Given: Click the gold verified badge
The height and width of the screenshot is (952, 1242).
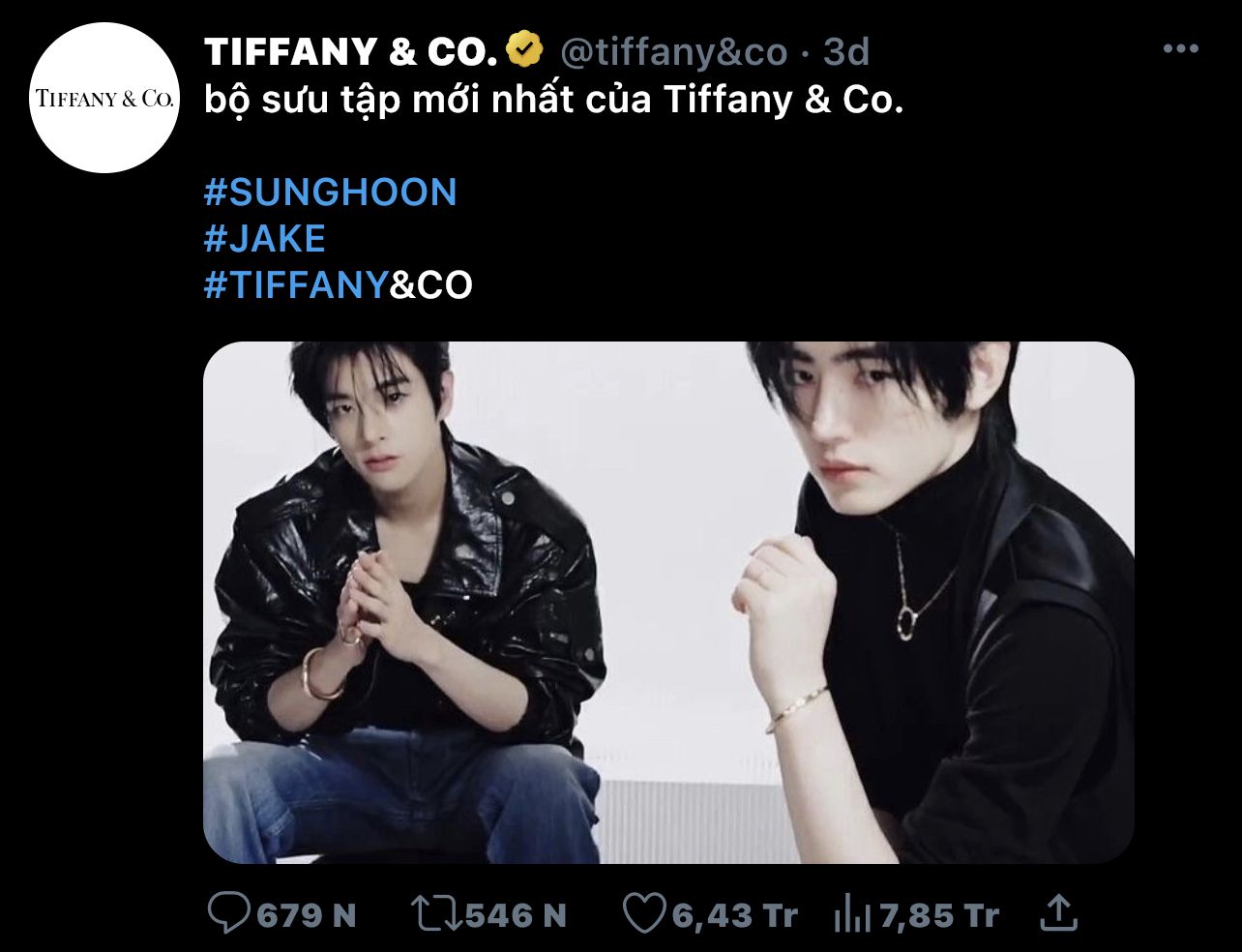Looking at the screenshot, I should pyautogui.click(x=527, y=50).
